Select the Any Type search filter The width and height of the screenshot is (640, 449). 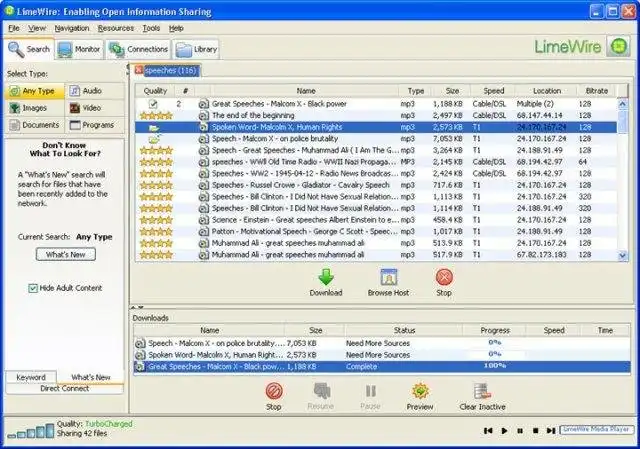point(35,91)
